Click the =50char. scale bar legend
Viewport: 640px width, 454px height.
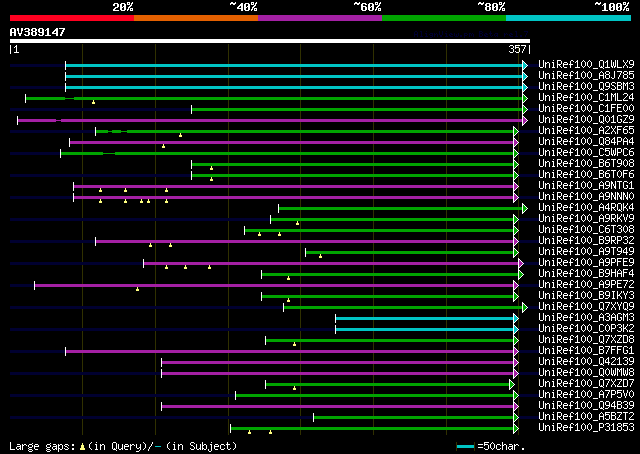491,446
